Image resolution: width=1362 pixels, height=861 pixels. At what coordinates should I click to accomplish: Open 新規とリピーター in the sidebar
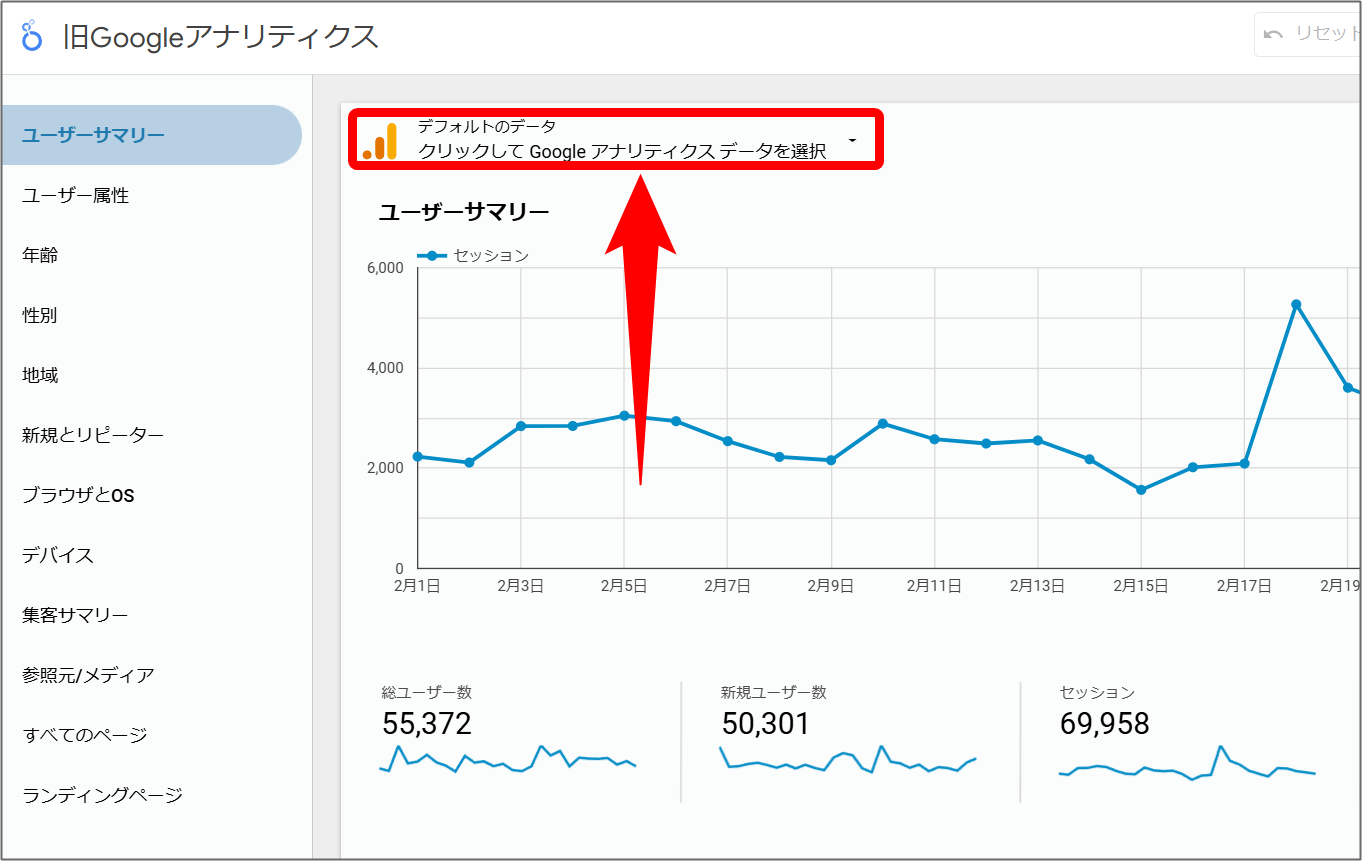tap(93, 436)
